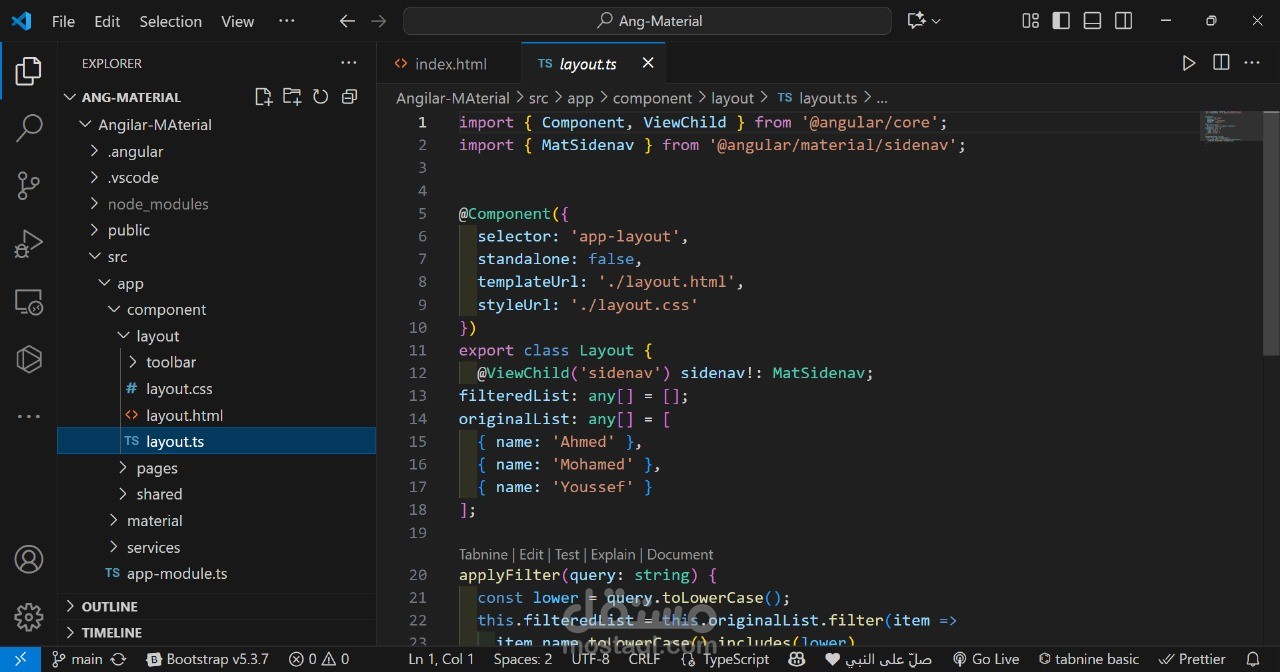This screenshot has height=672, width=1280.
Task: Click the Ang-Material command center search
Action: pyautogui.click(x=647, y=21)
